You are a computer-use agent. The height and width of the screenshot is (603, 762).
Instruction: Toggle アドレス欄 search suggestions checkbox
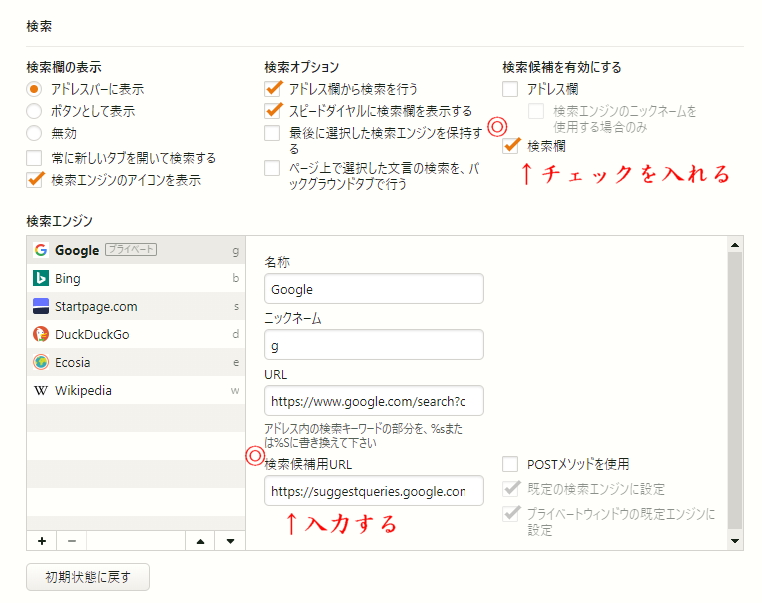click(x=510, y=89)
